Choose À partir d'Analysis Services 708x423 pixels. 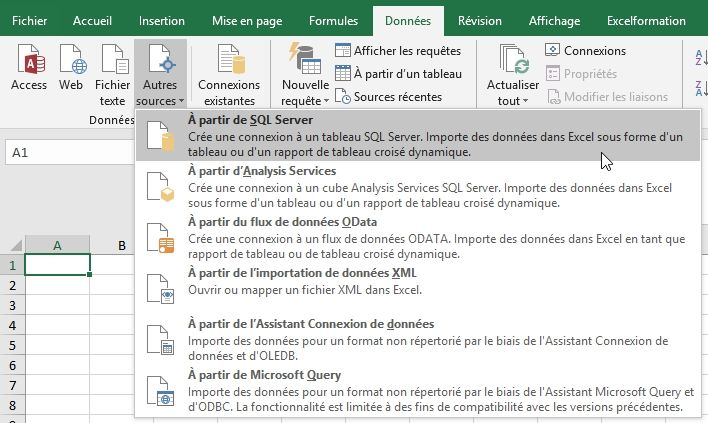tap(263, 171)
